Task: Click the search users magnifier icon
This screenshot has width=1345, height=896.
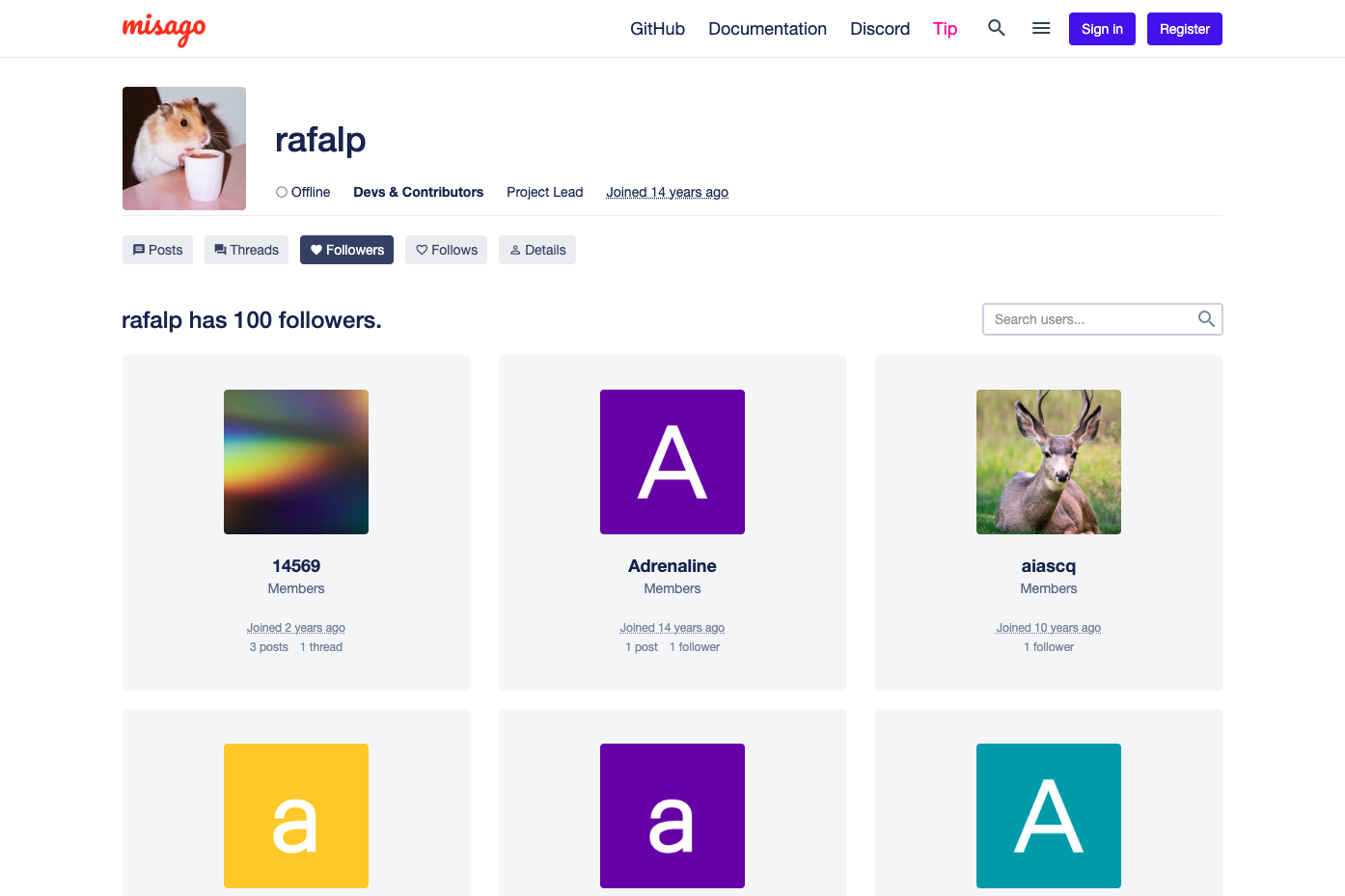Action: pos(1206,319)
